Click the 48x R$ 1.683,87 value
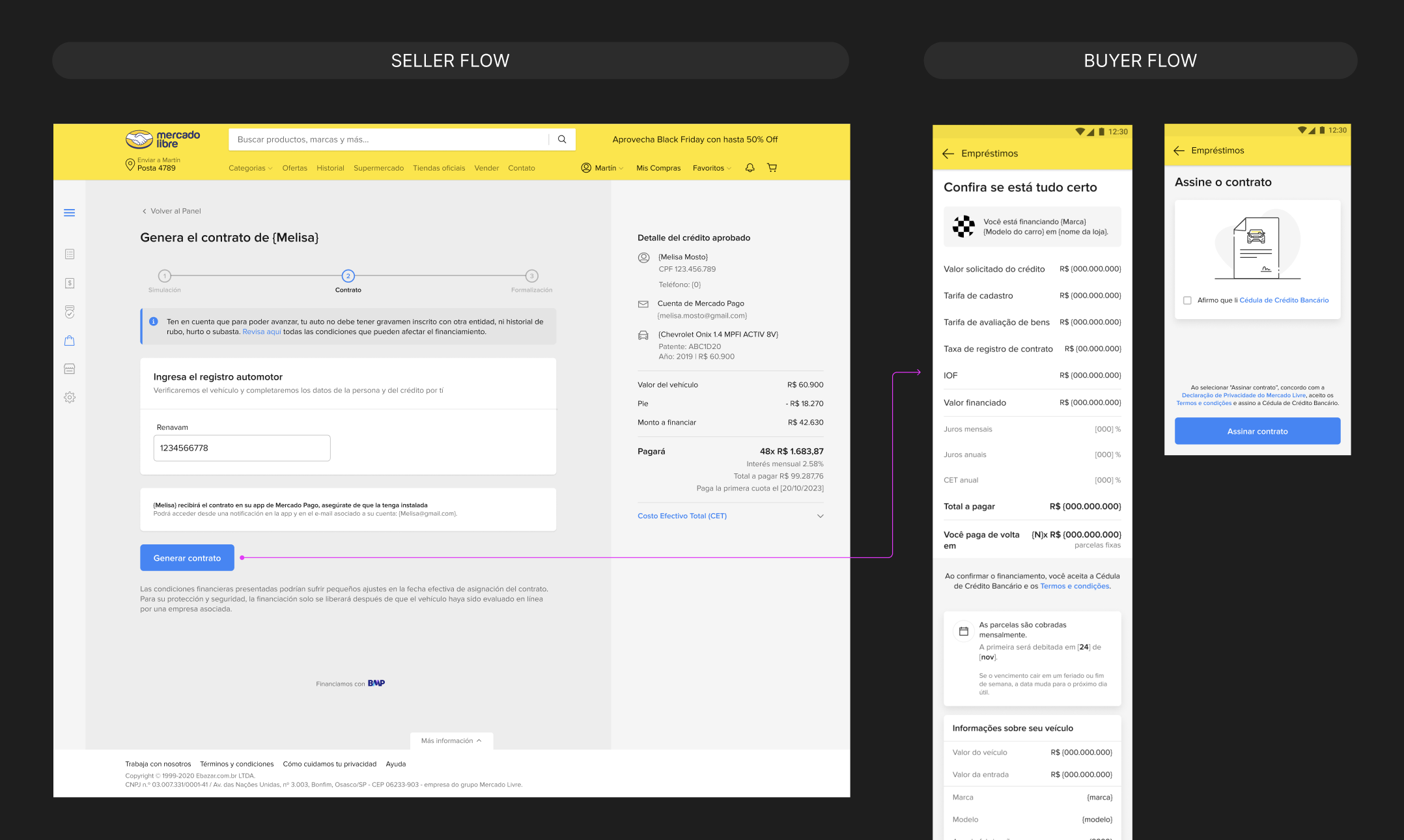The image size is (1404, 840). (x=791, y=451)
